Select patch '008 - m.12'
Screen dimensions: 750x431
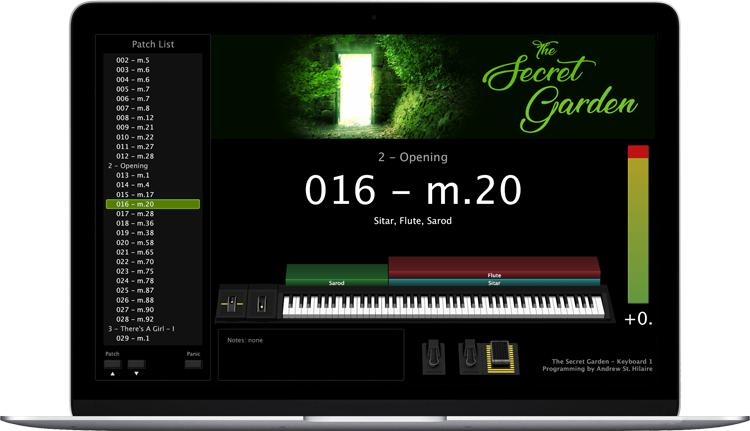tap(134, 118)
